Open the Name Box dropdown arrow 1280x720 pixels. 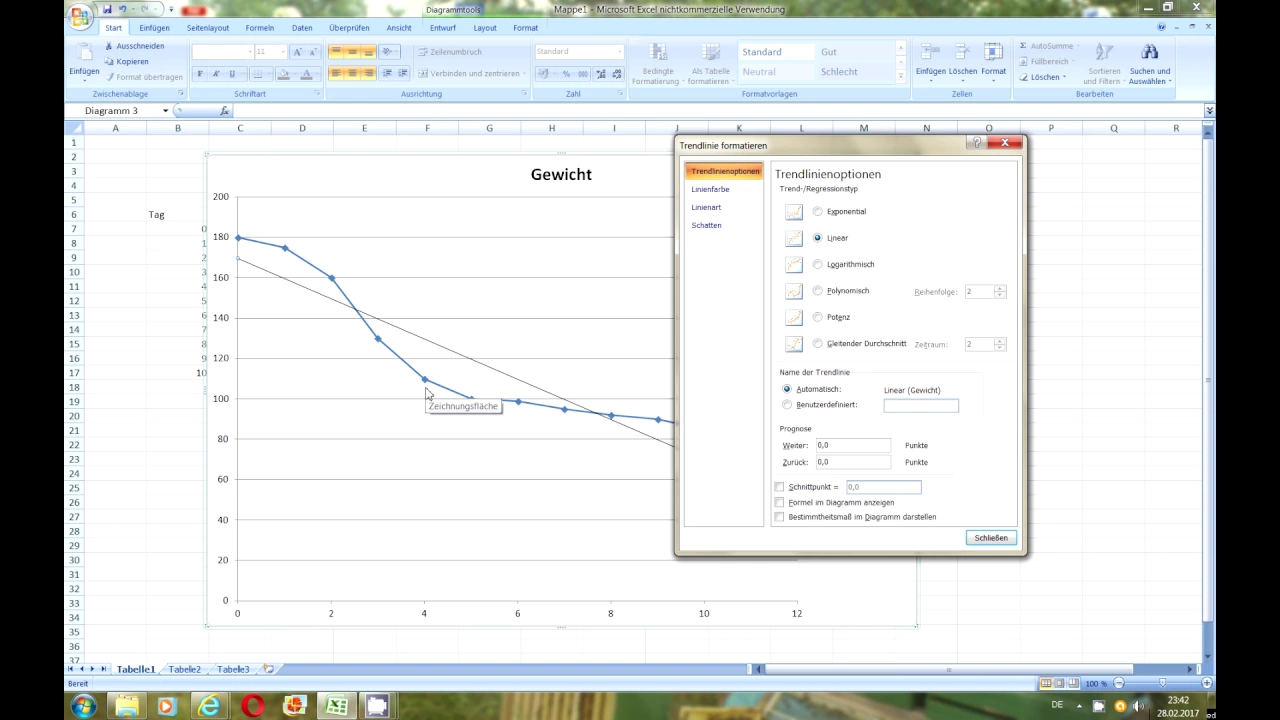tap(164, 111)
